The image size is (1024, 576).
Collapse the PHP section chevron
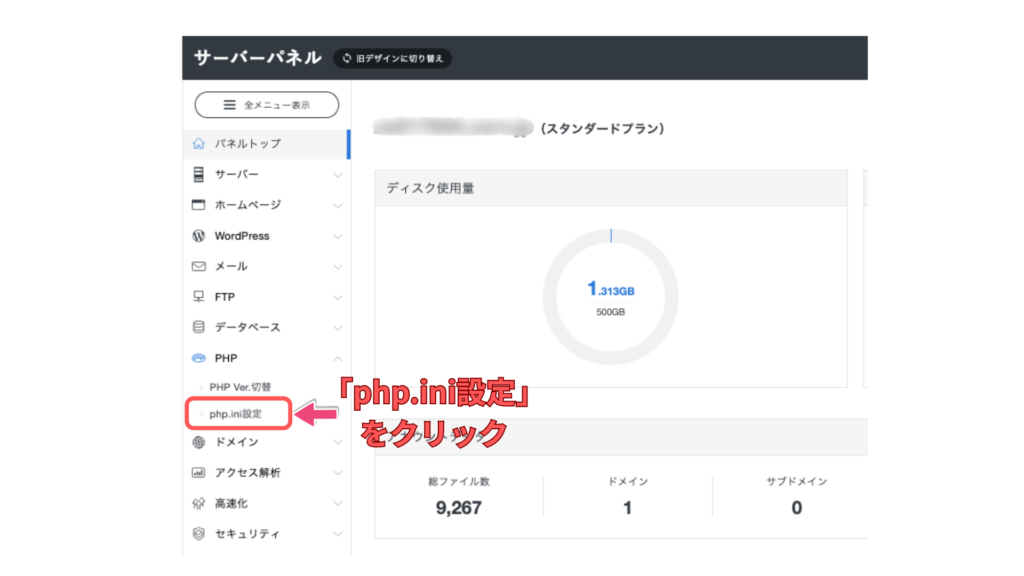click(338, 358)
